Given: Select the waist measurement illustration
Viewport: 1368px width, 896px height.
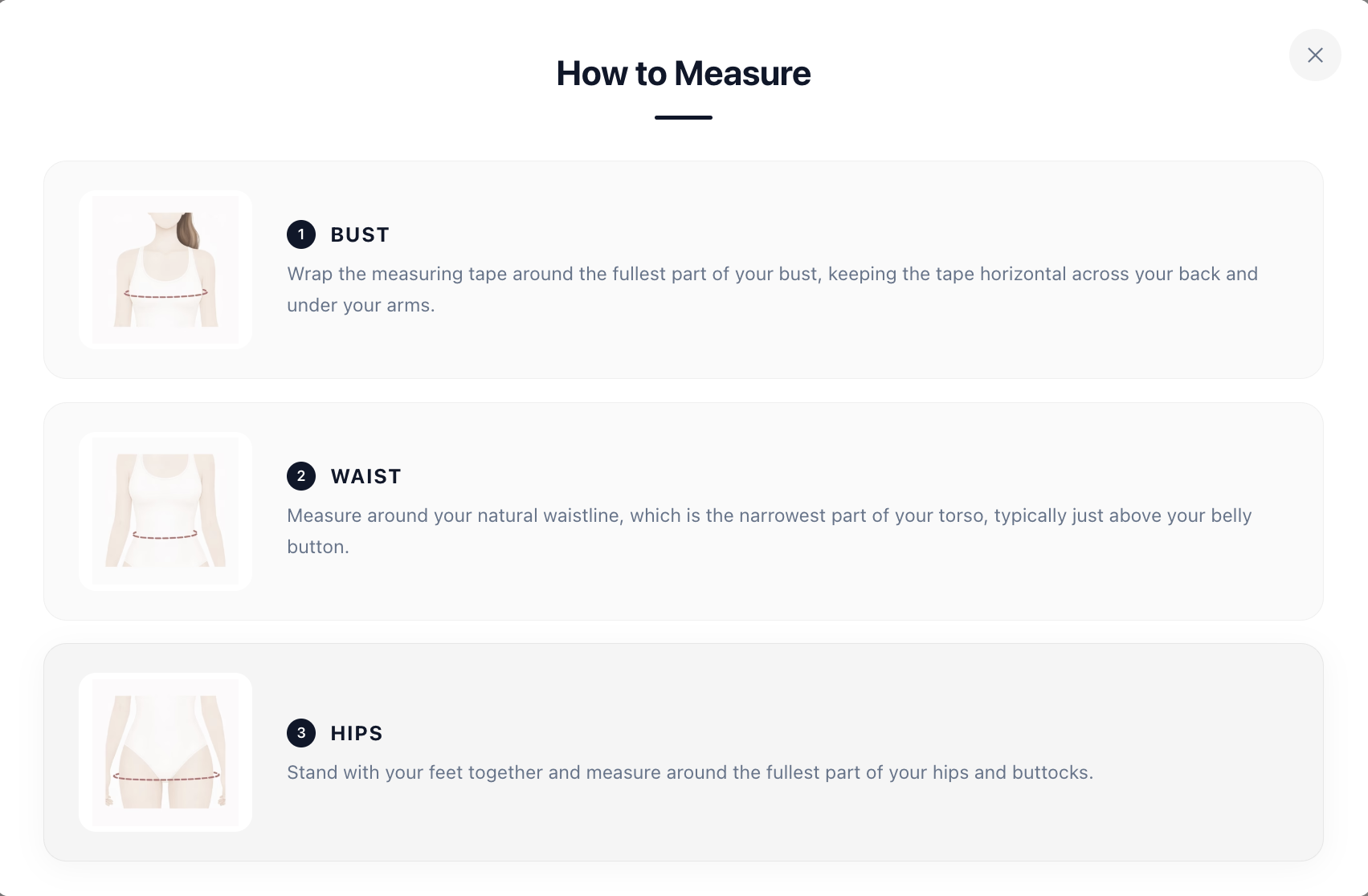Looking at the screenshot, I should tap(165, 511).
